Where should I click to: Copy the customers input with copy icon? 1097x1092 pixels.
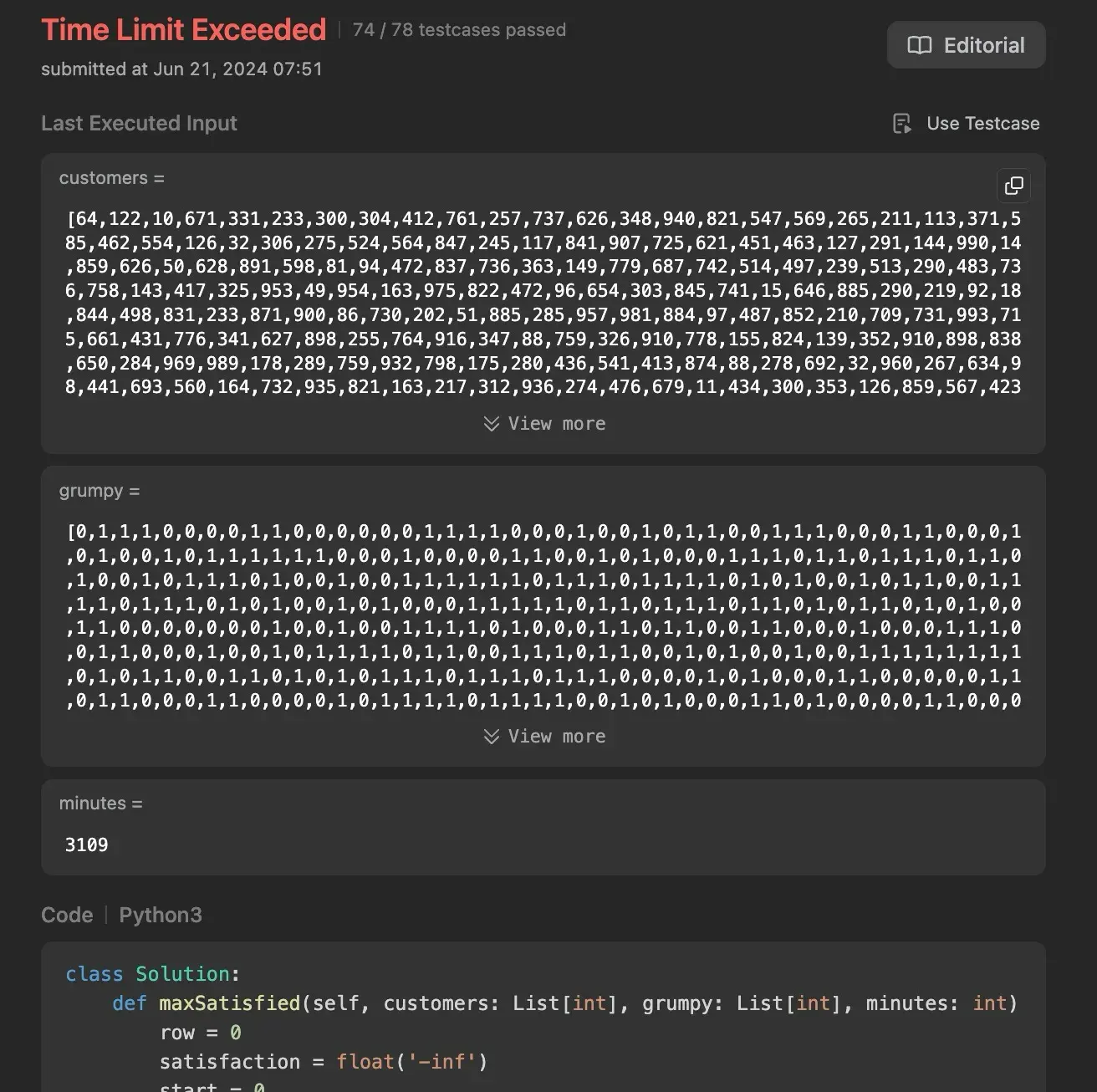1013,186
